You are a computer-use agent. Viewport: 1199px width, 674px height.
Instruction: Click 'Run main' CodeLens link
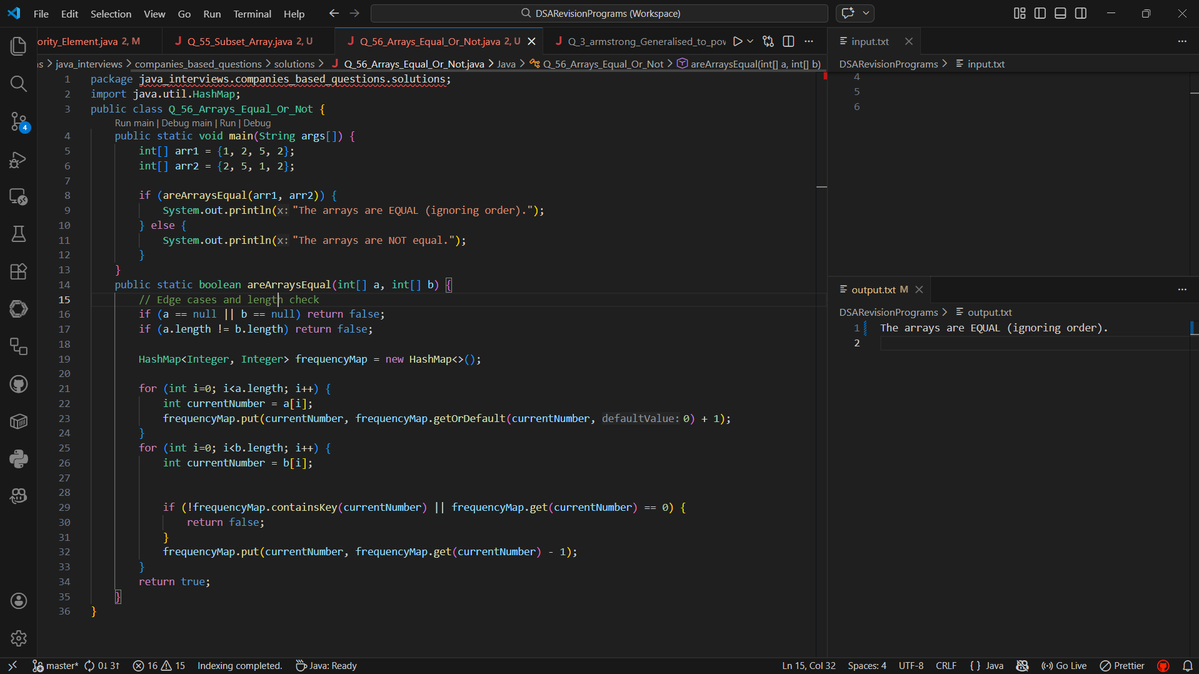click(134, 122)
